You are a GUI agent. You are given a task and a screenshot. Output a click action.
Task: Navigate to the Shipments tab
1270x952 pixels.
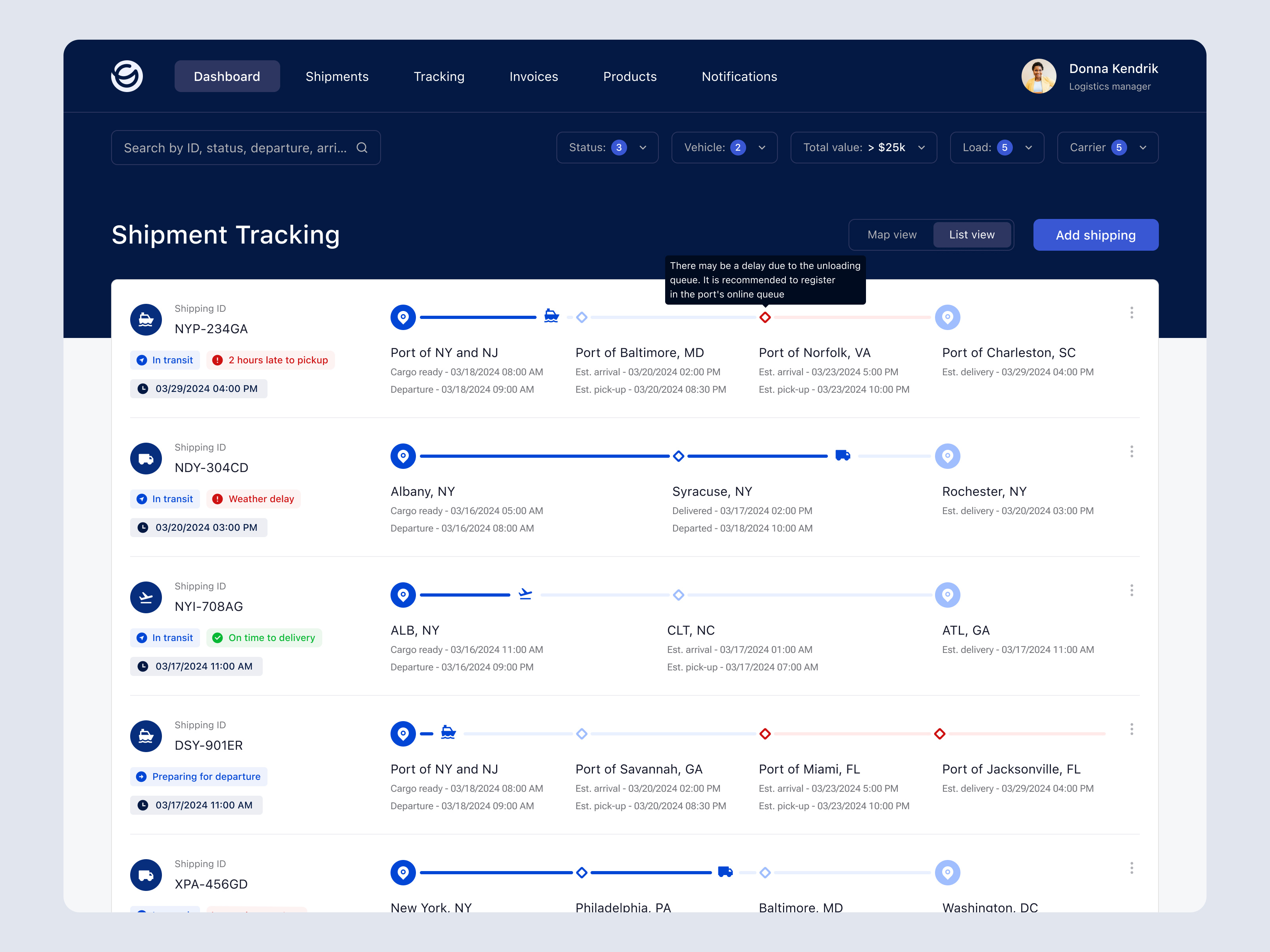[337, 76]
